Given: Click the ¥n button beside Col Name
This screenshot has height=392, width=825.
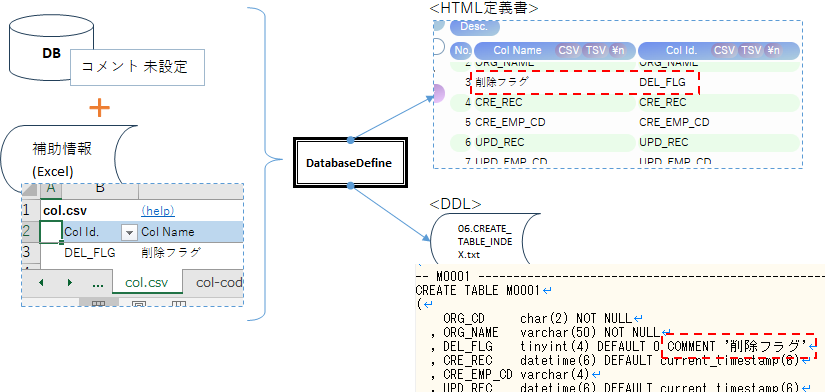Looking at the screenshot, I should pos(618,51).
